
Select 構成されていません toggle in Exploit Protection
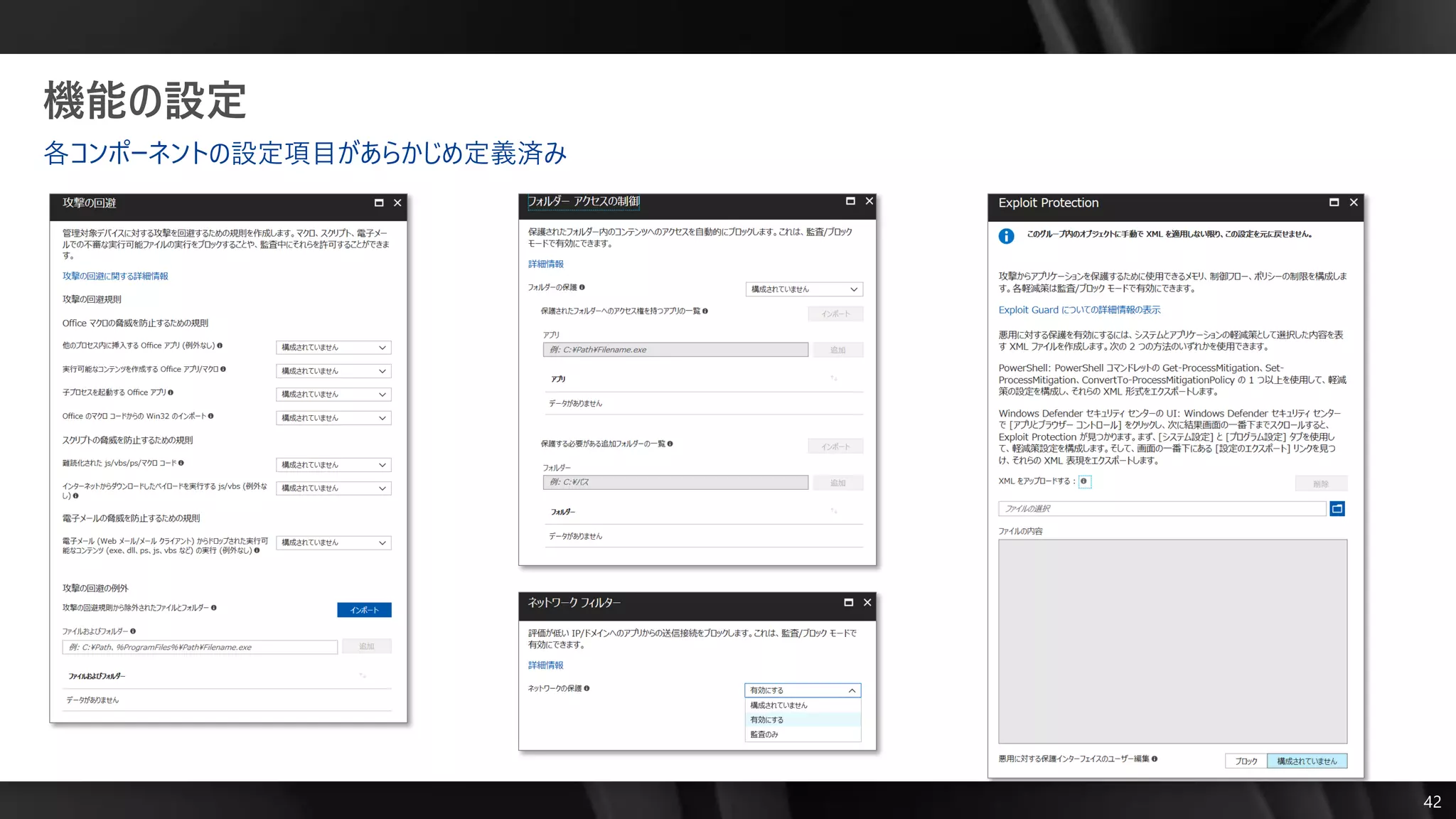(1307, 761)
